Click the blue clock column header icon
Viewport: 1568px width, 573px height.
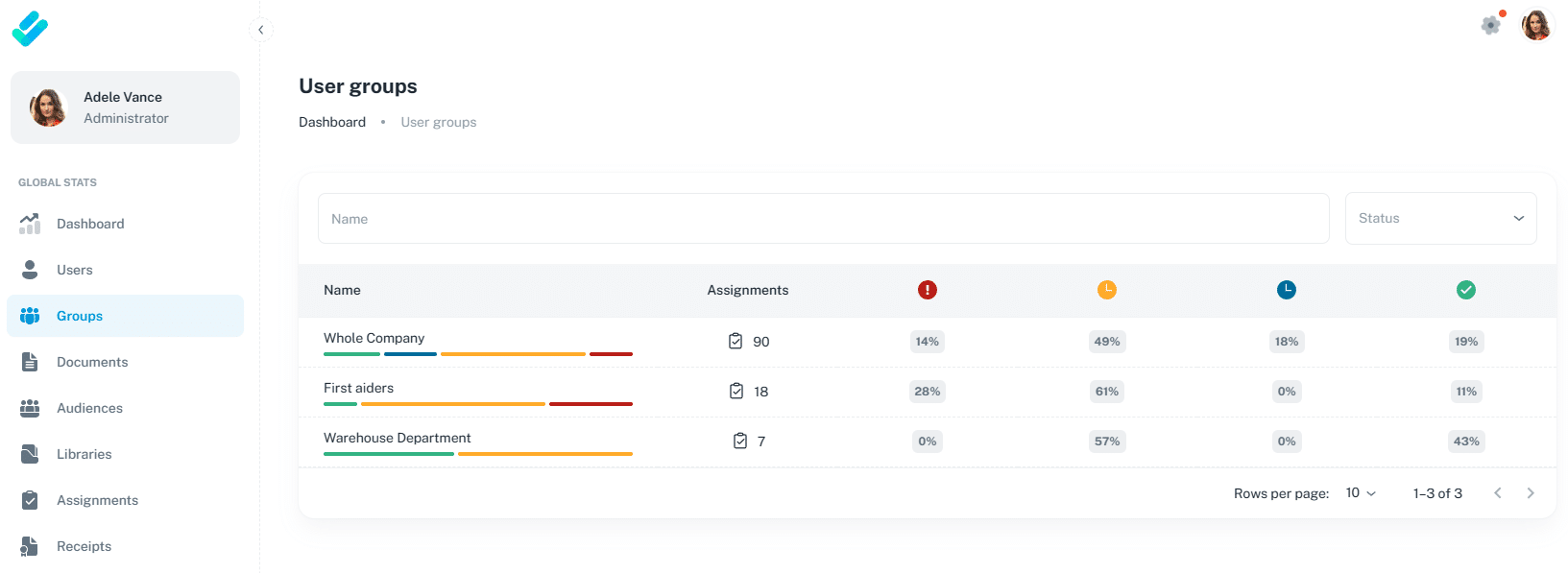tap(1287, 290)
